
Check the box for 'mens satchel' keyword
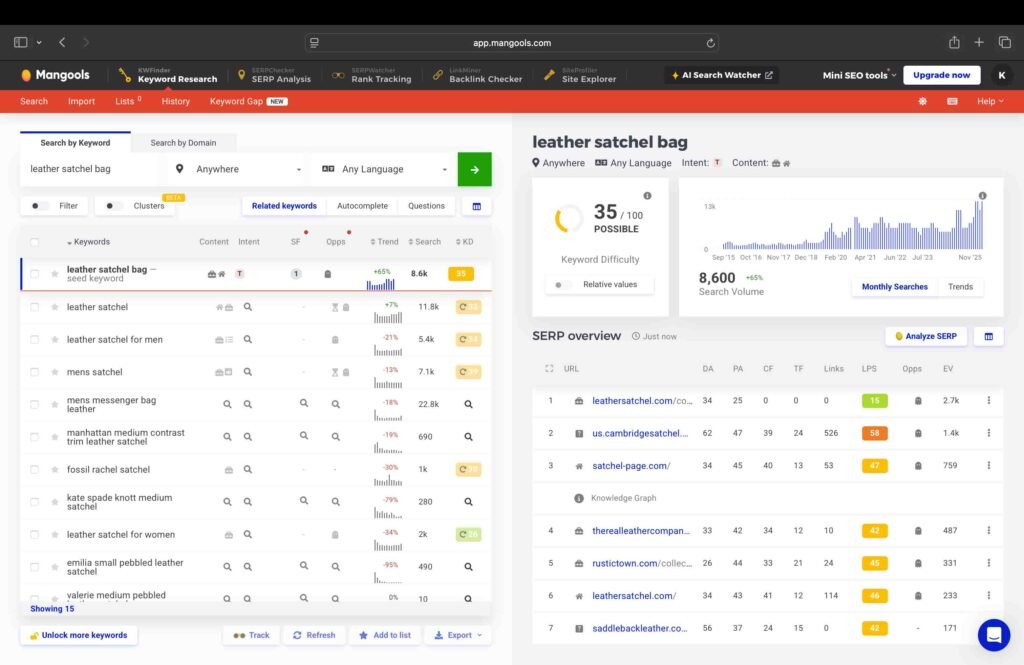pos(35,372)
